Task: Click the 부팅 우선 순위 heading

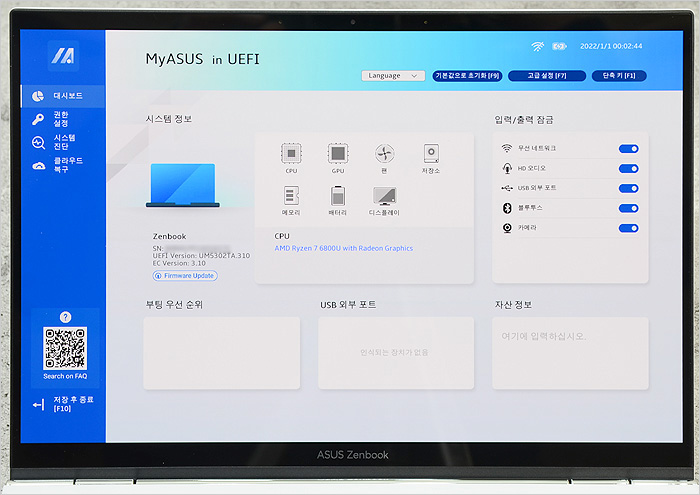Action: click(174, 304)
